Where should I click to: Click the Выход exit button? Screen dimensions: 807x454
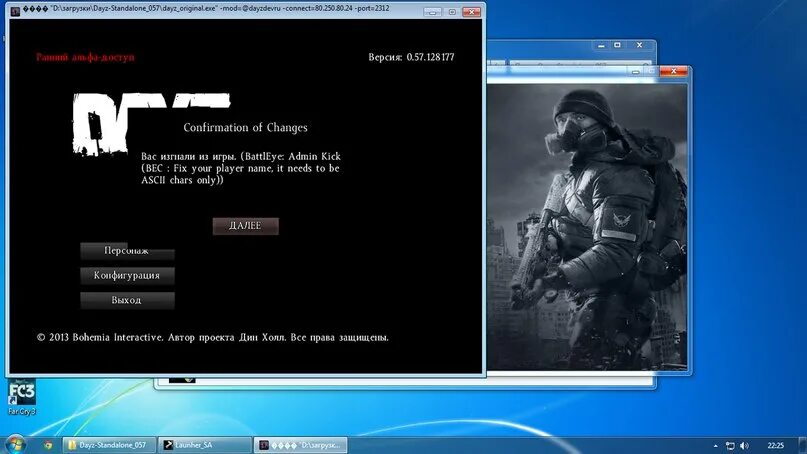[127, 301]
